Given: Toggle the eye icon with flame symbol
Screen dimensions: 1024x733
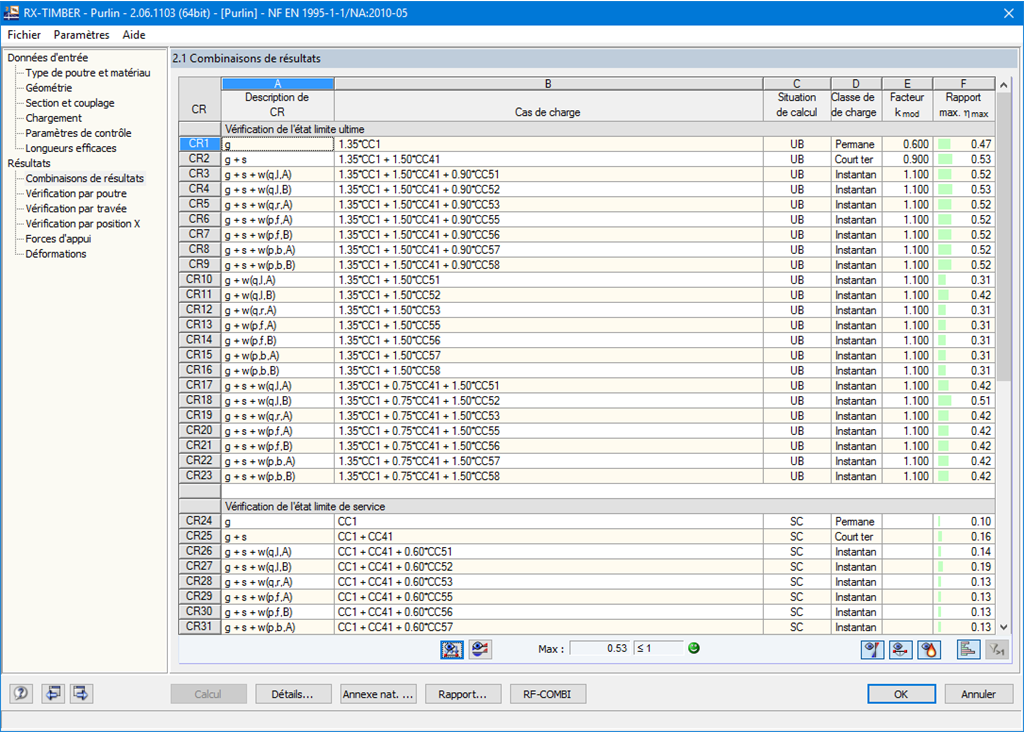Looking at the screenshot, I should tap(929, 649).
